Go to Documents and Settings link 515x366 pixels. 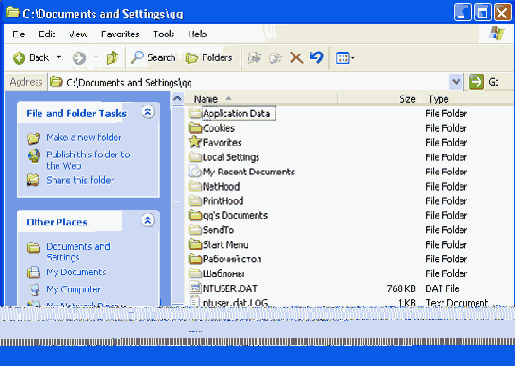[x=78, y=252]
